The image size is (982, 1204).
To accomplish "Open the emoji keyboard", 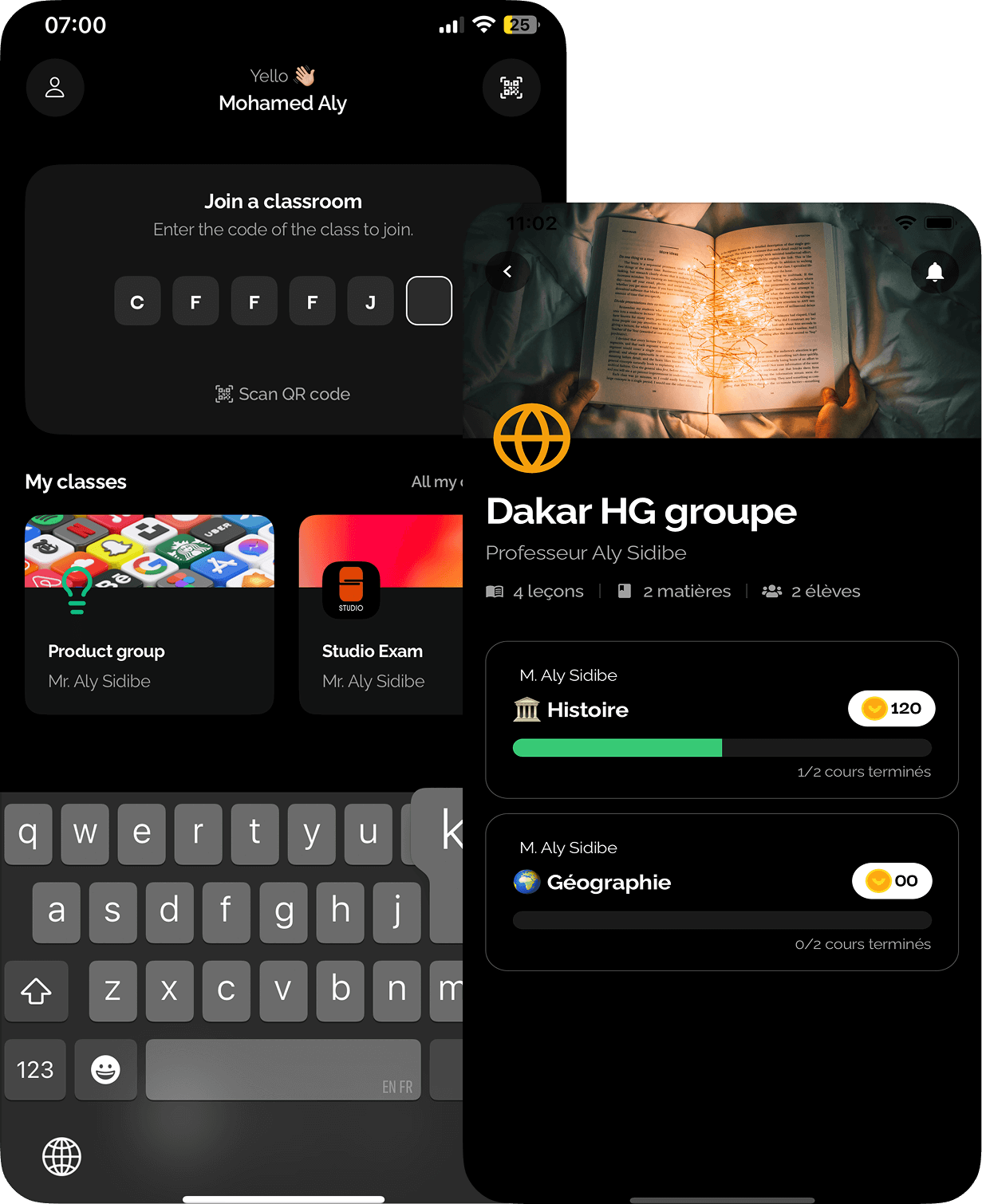I will [105, 1069].
